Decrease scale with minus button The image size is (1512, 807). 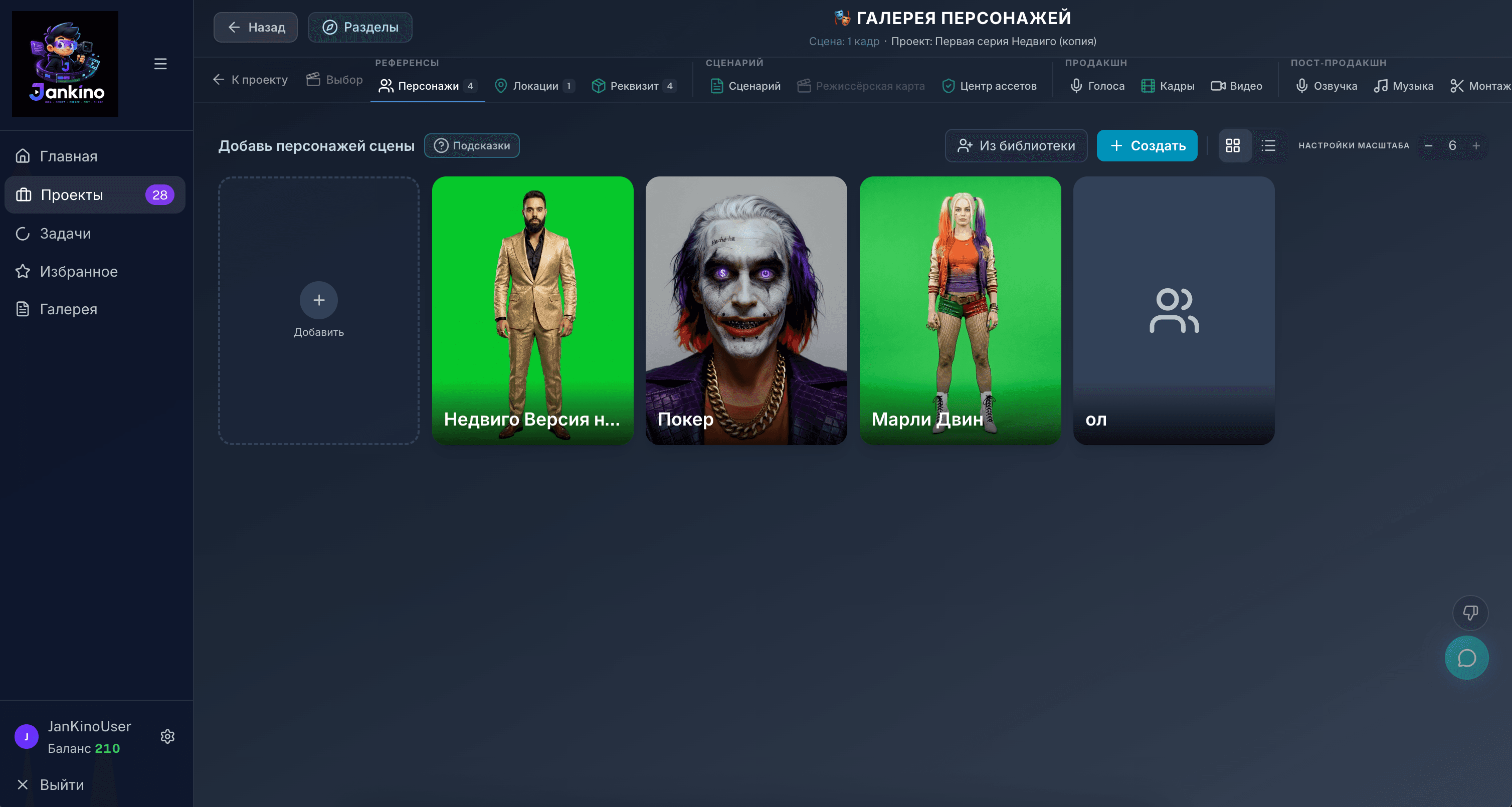1428,145
